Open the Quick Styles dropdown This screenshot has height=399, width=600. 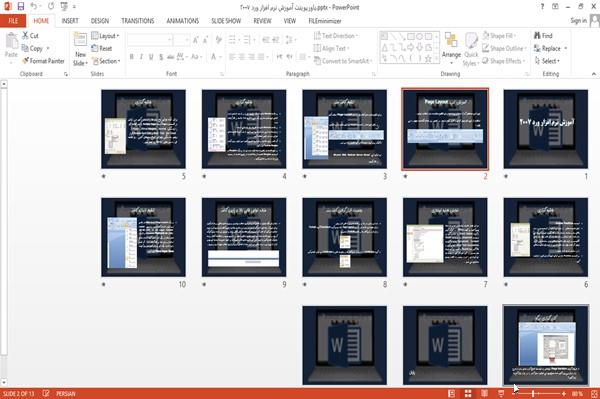point(471,50)
